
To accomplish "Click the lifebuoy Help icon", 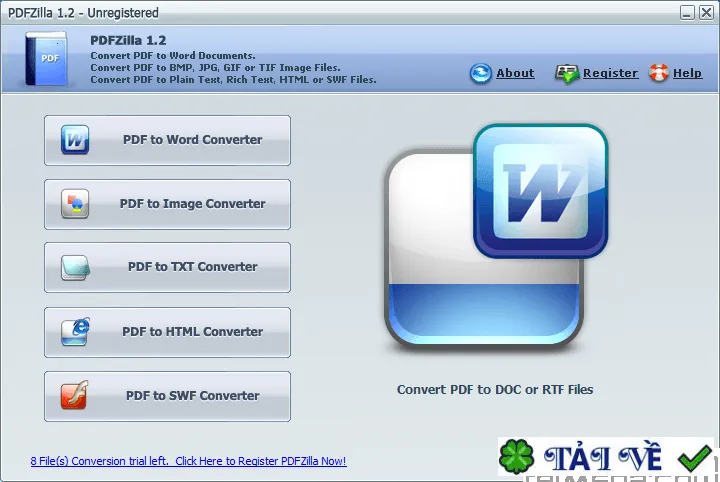I will click(x=659, y=73).
